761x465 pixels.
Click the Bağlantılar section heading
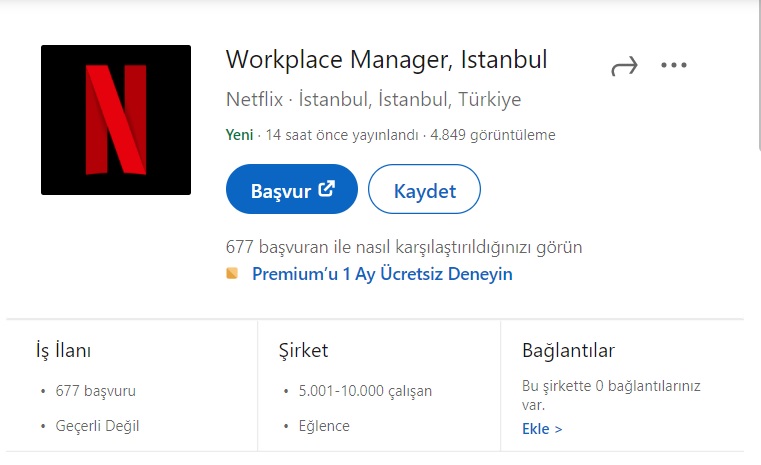(568, 350)
